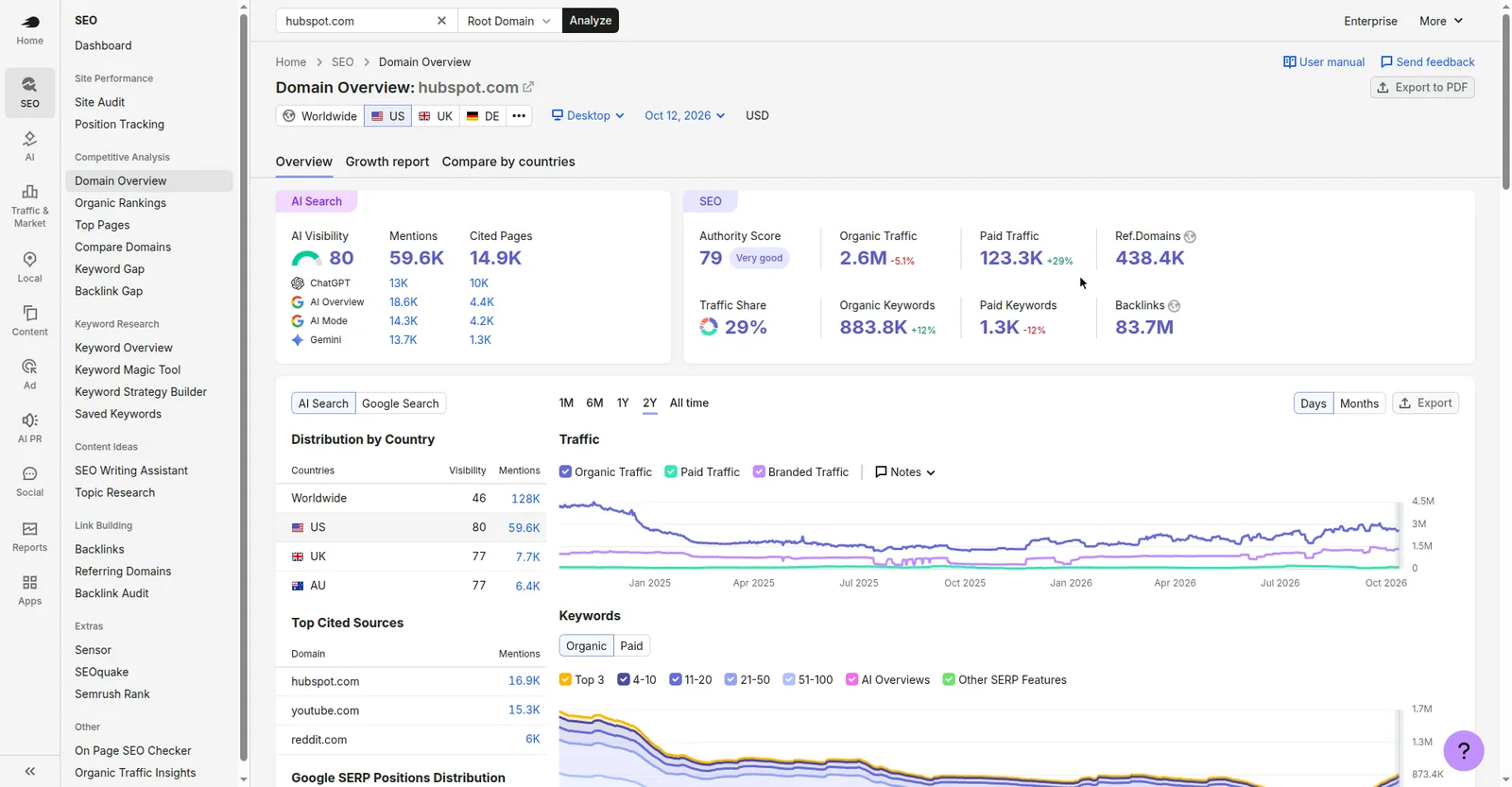Expand the More menu
This screenshot has height=787, width=1512.
1441,21
